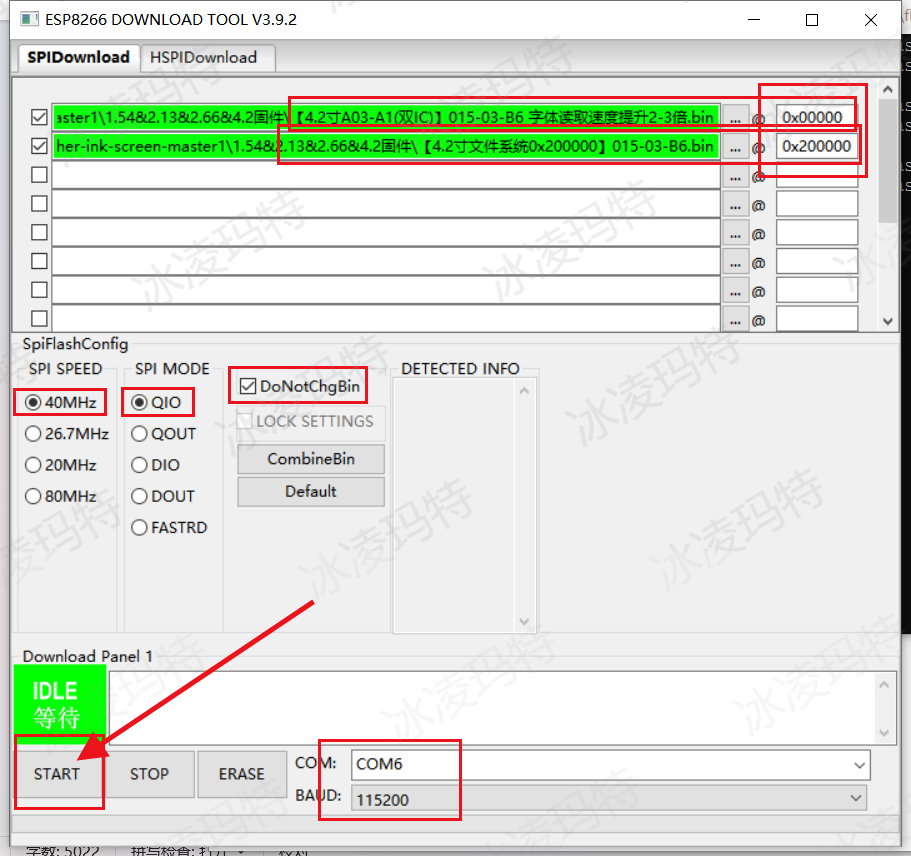Maximize the ESP8266 Download Tool window

click(x=812, y=20)
